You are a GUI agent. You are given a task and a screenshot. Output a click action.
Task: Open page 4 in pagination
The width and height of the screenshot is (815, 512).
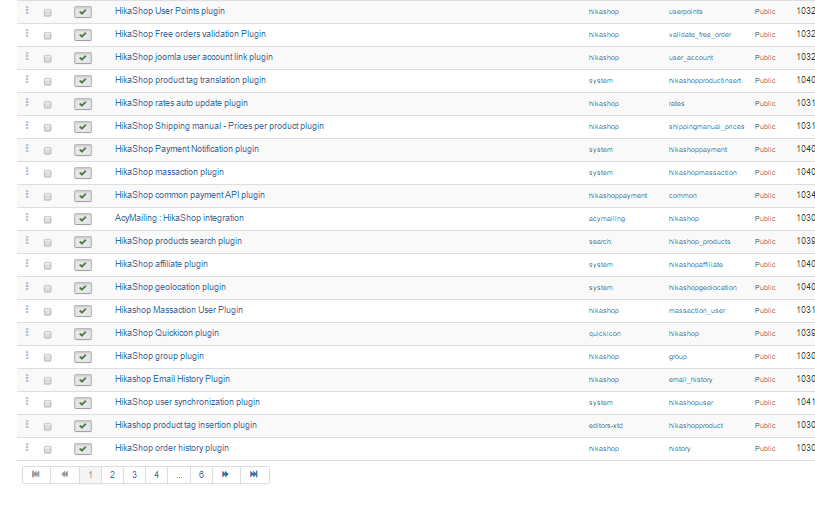[156, 475]
